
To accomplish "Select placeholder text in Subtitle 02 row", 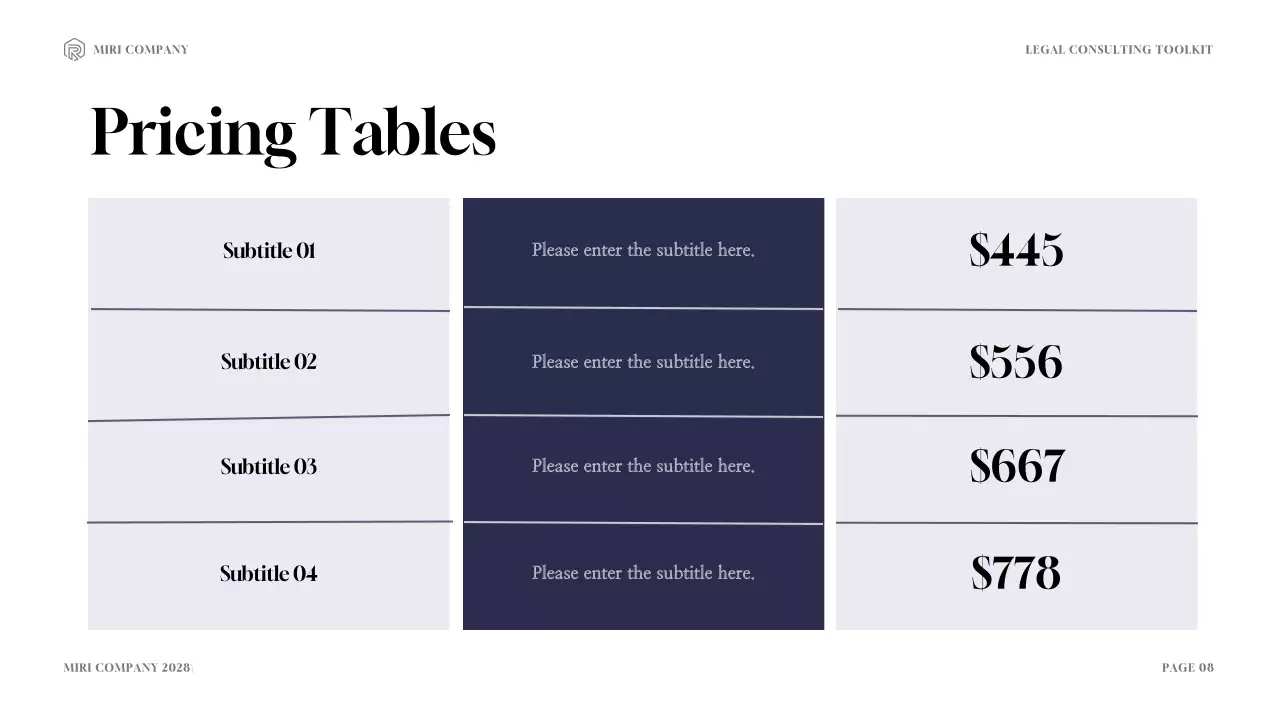I will pos(643,361).
